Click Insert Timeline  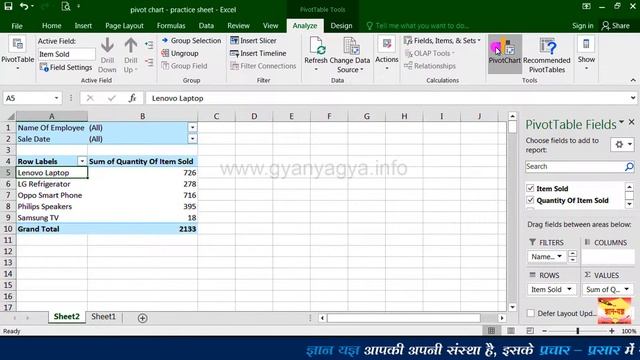pyautogui.click(x=258, y=53)
